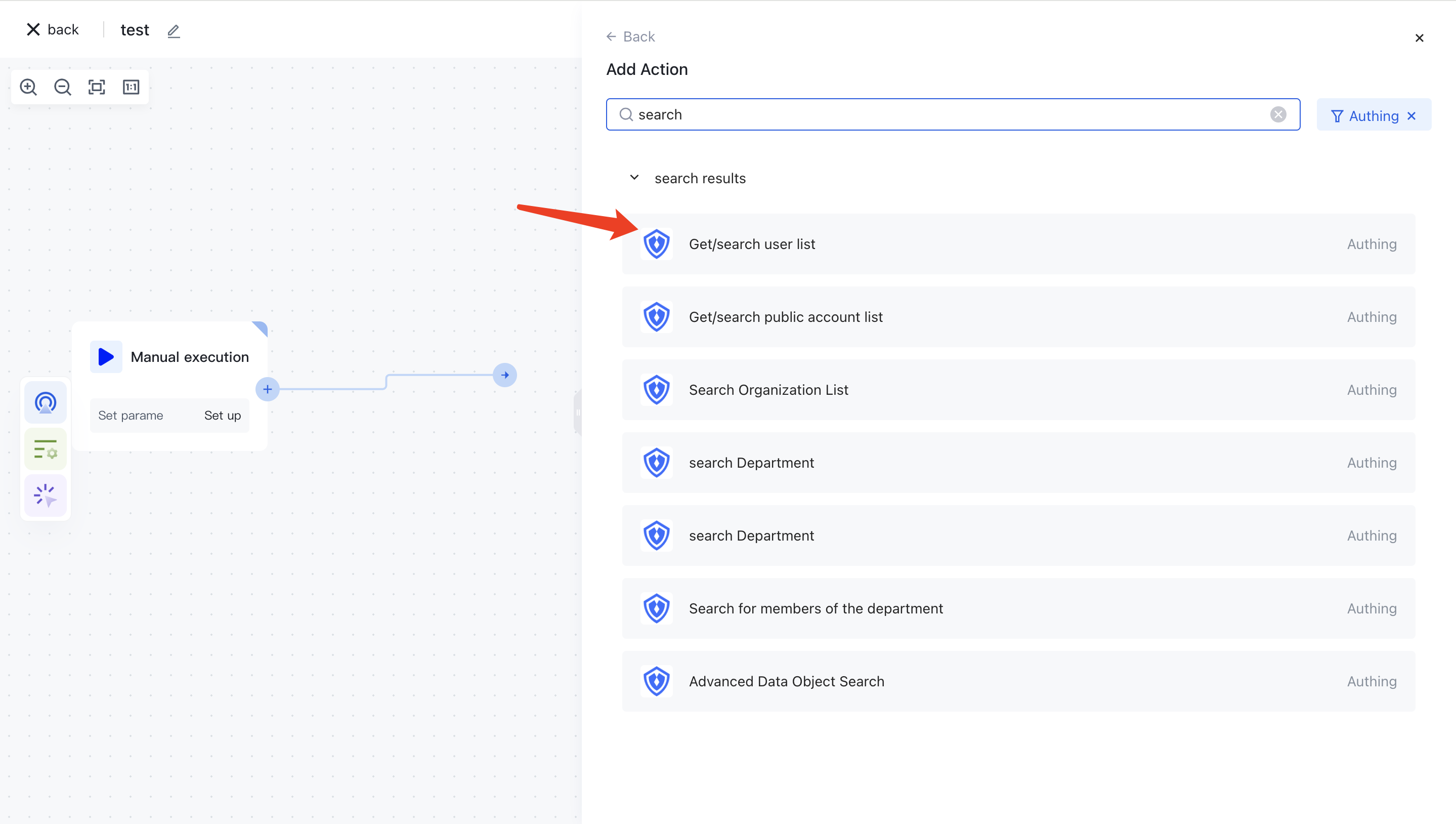Open the green list-settings sidebar icon
1456x824 pixels.
tap(45, 449)
